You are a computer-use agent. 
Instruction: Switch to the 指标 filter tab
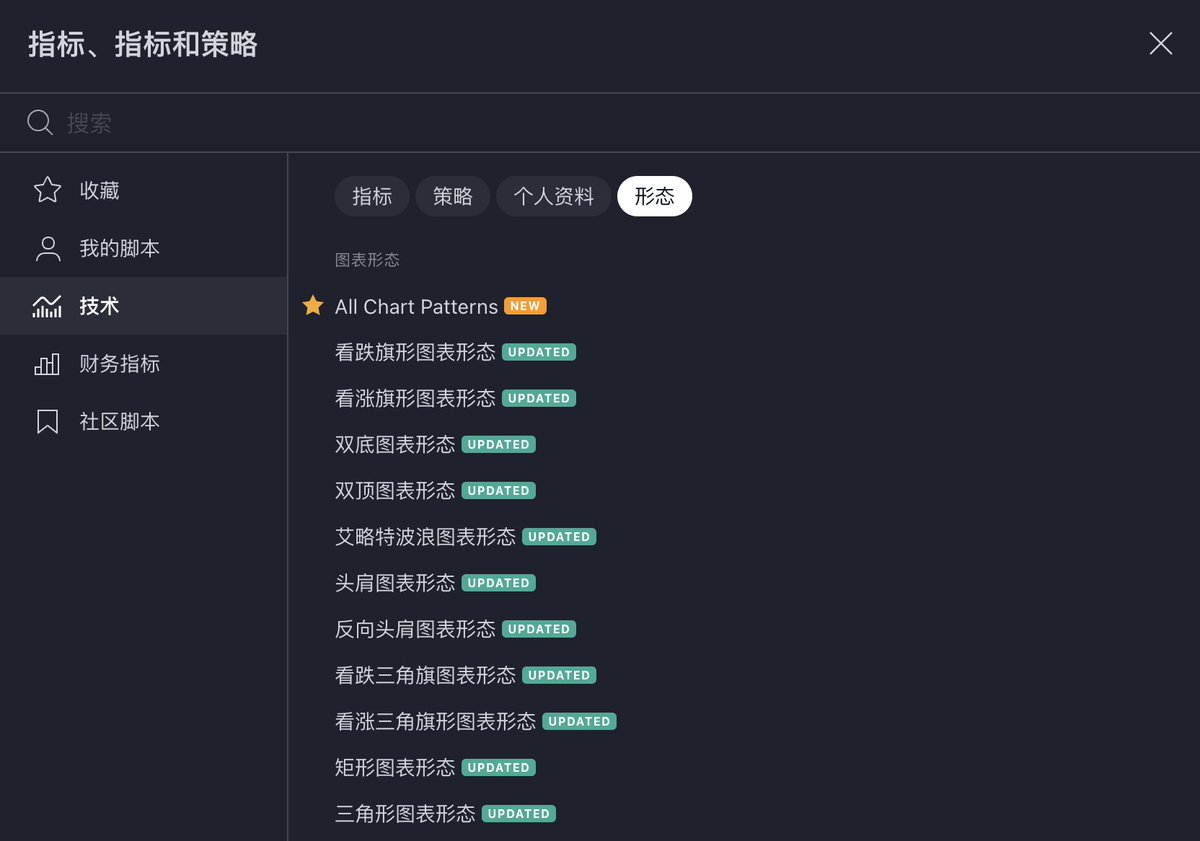371,196
